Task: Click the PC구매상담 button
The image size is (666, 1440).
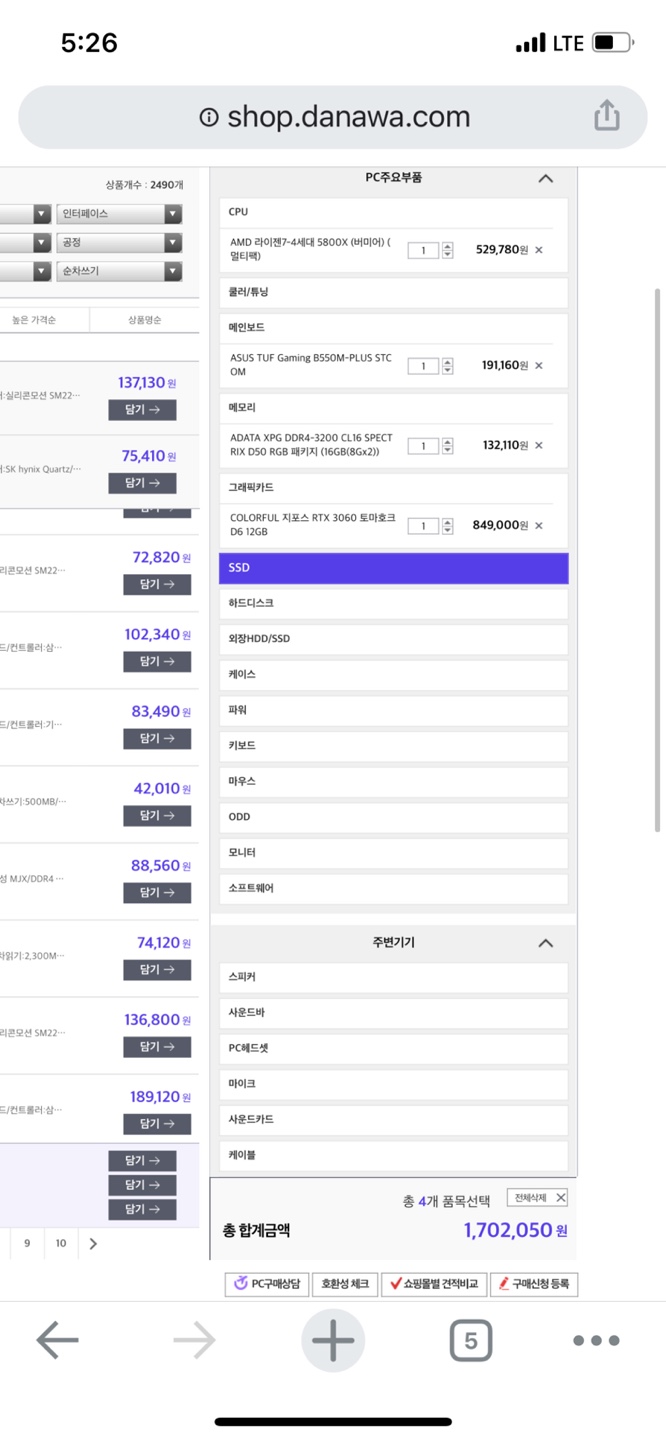Action: pyautogui.click(x=266, y=1284)
